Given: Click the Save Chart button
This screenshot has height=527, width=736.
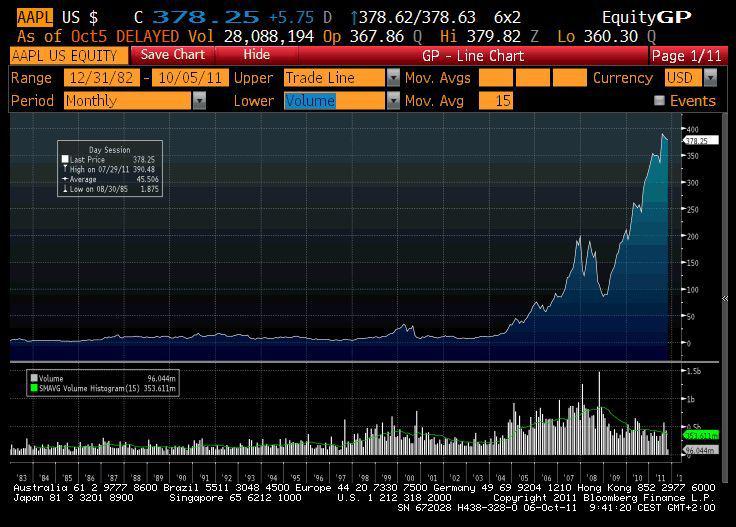Looking at the screenshot, I should (173, 55).
